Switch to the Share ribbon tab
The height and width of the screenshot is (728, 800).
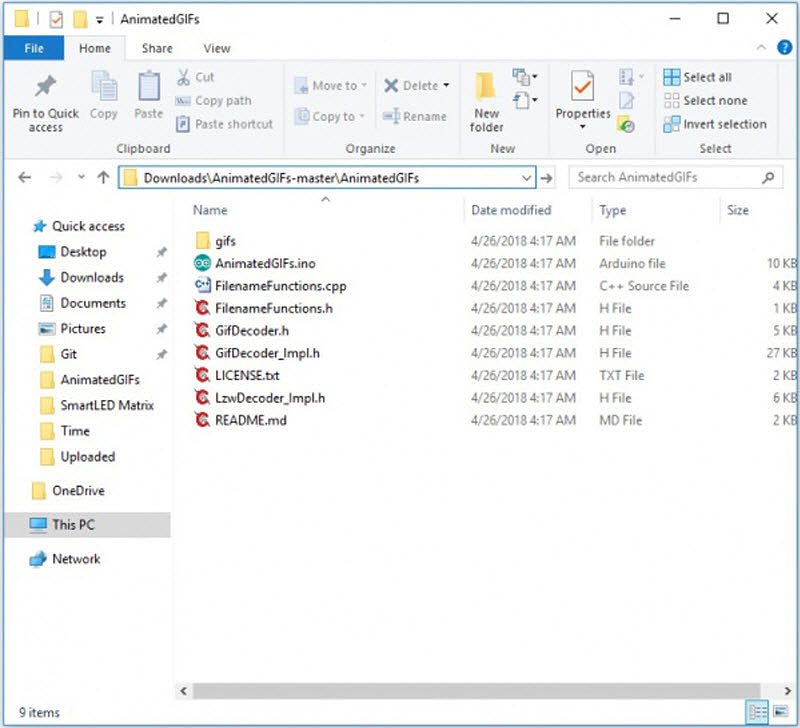coord(157,48)
